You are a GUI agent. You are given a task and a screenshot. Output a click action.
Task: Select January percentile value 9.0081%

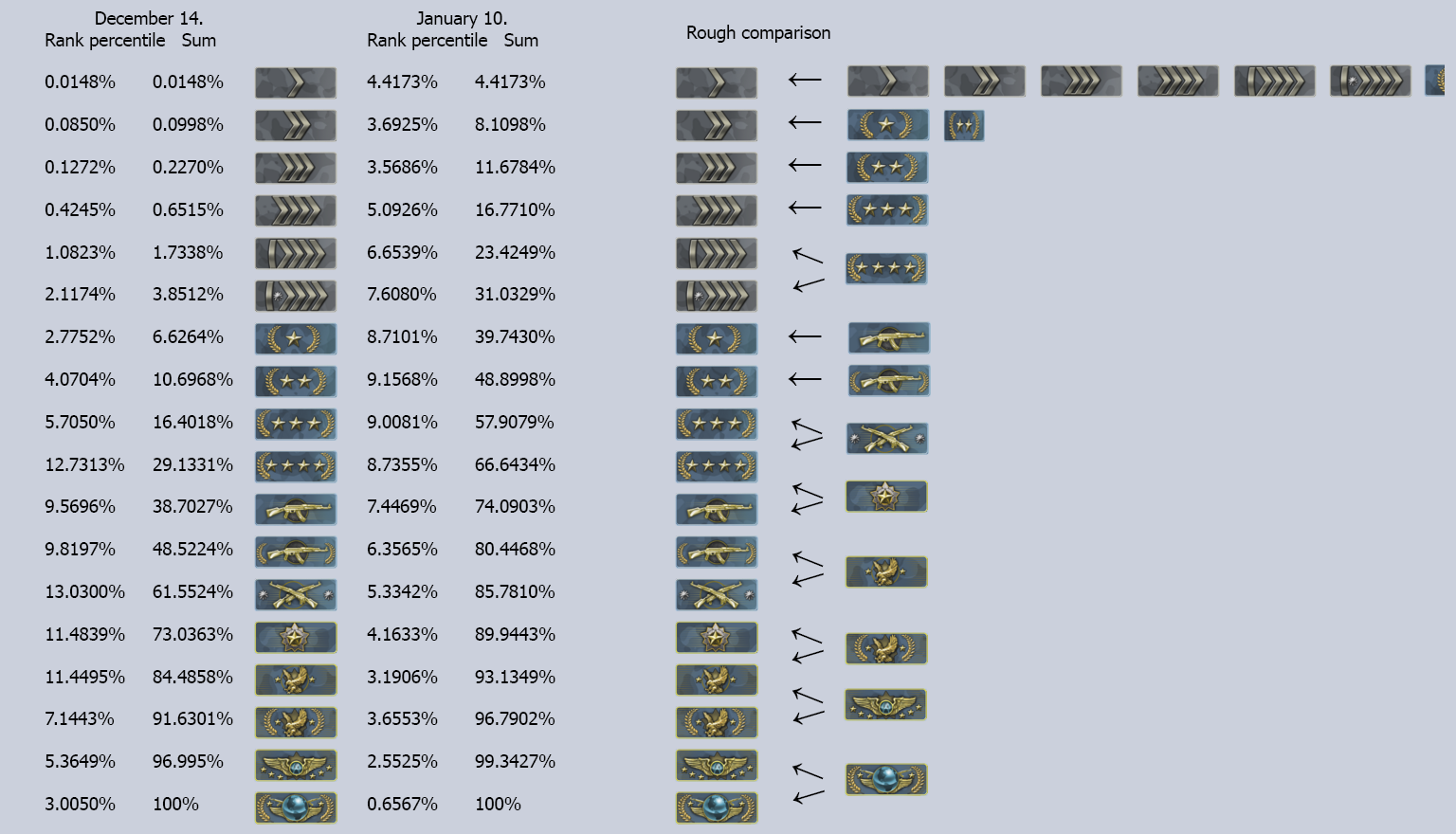(403, 423)
